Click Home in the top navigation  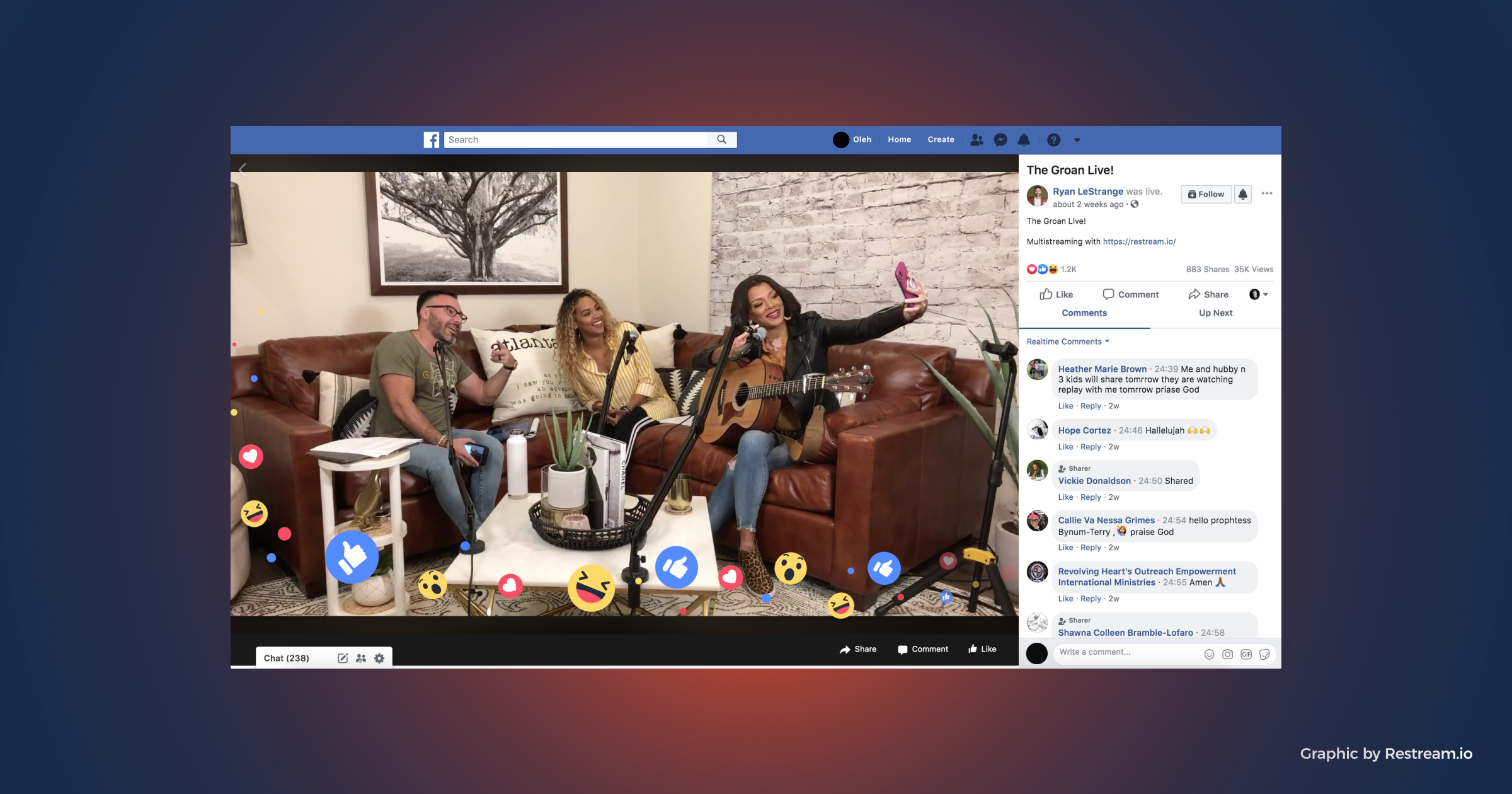pyautogui.click(x=899, y=140)
